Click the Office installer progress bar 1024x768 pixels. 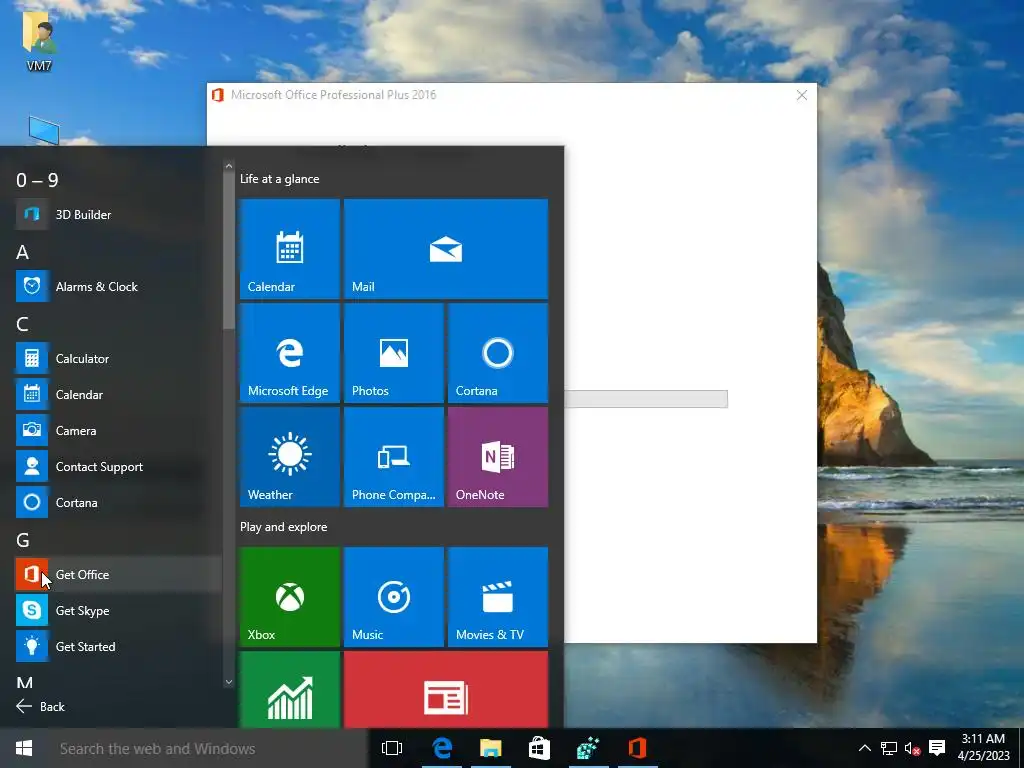[x=646, y=398]
